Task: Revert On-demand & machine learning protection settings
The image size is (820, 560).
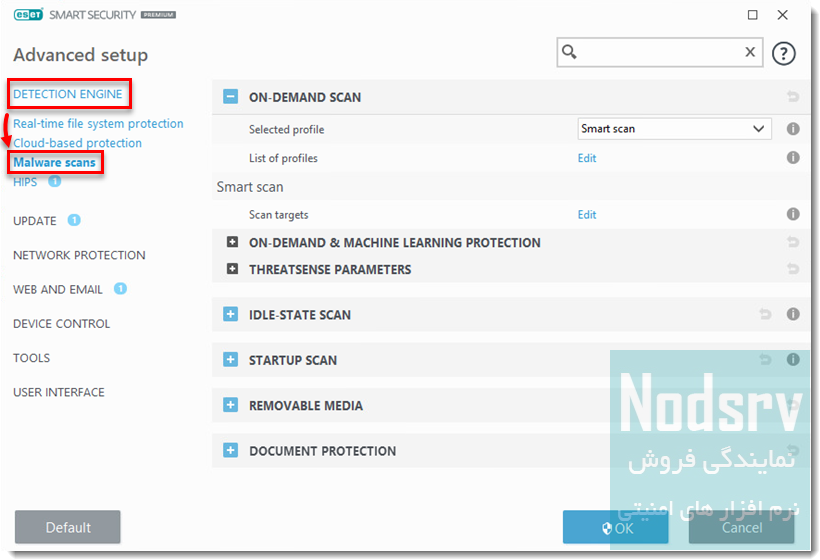Action: (793, 242)
